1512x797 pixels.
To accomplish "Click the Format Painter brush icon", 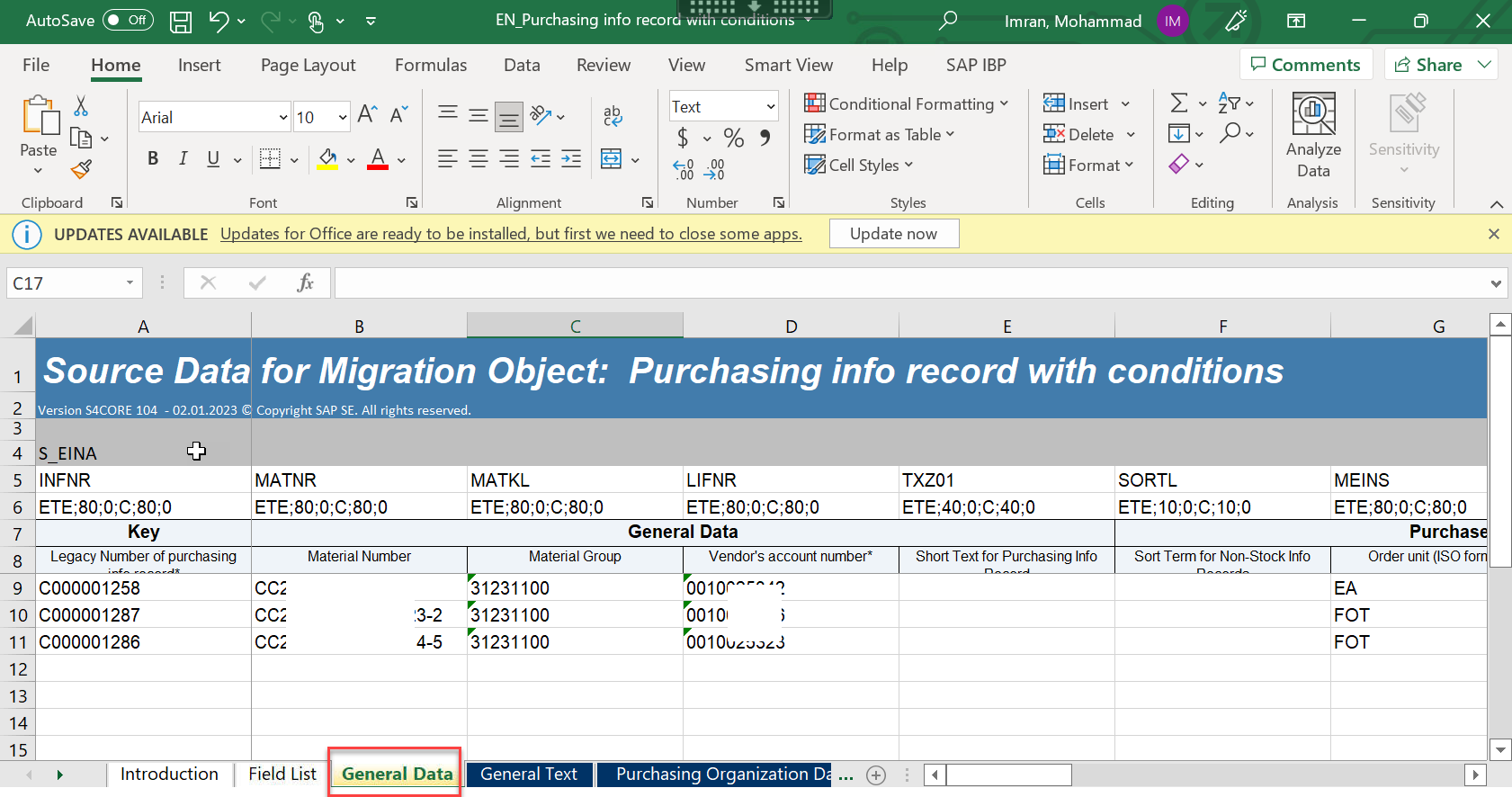I will (x=81, y=168).
